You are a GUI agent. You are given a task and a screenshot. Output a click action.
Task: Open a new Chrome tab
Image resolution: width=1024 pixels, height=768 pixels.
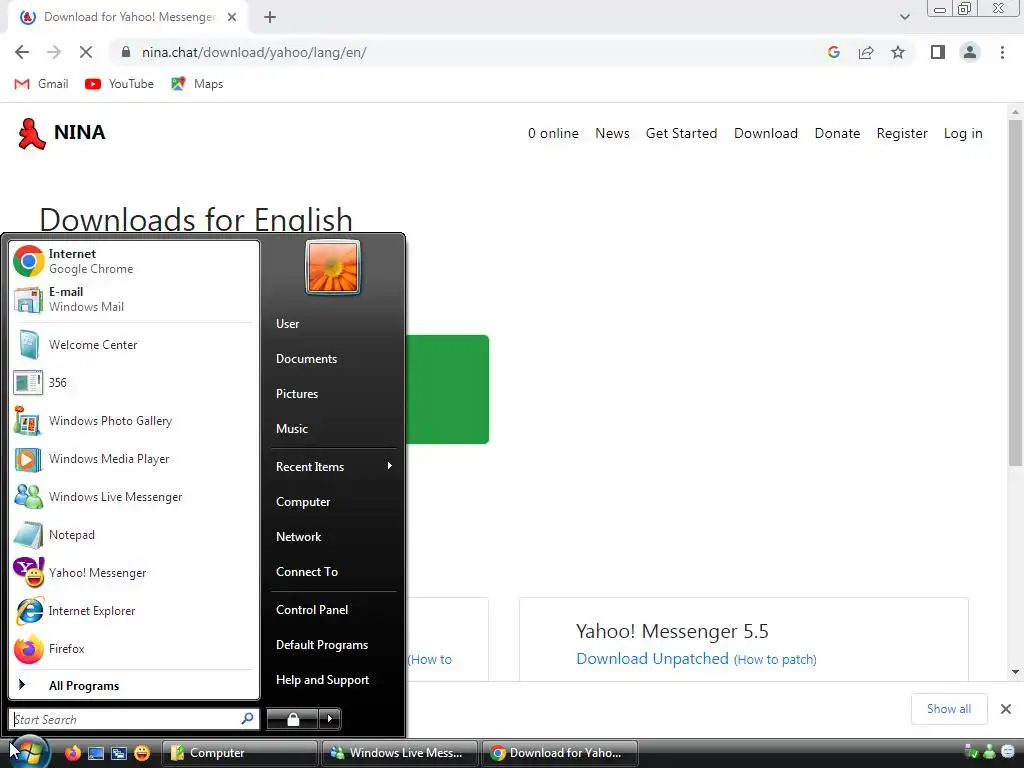pyautogui.click(x=270, y=17)
